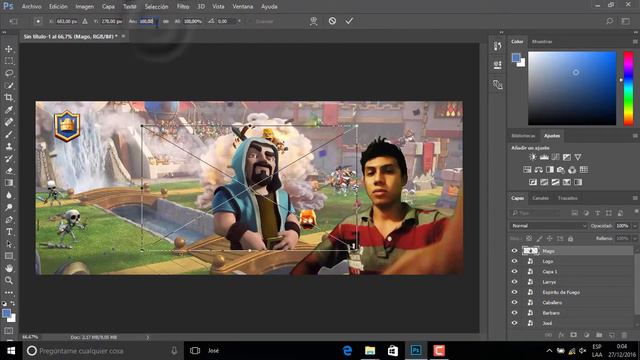This screenshot has width=640, height=360.
Task: Switch to the Trazados tab
Action: (x=568, y=198)
